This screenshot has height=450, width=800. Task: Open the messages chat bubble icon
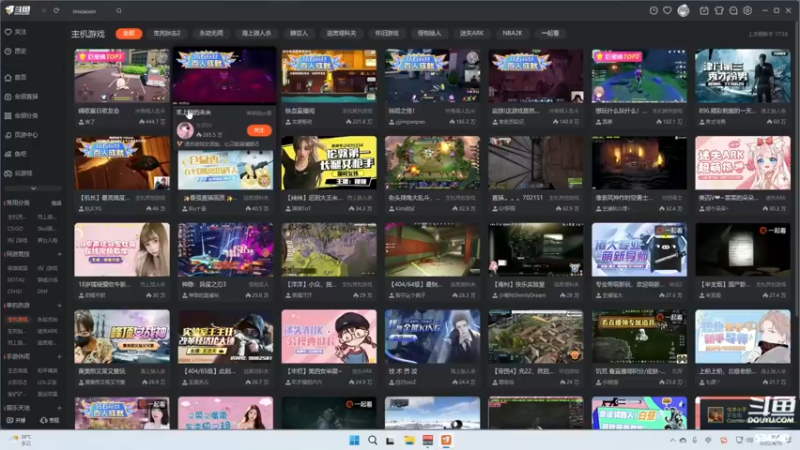coord(733,10)
